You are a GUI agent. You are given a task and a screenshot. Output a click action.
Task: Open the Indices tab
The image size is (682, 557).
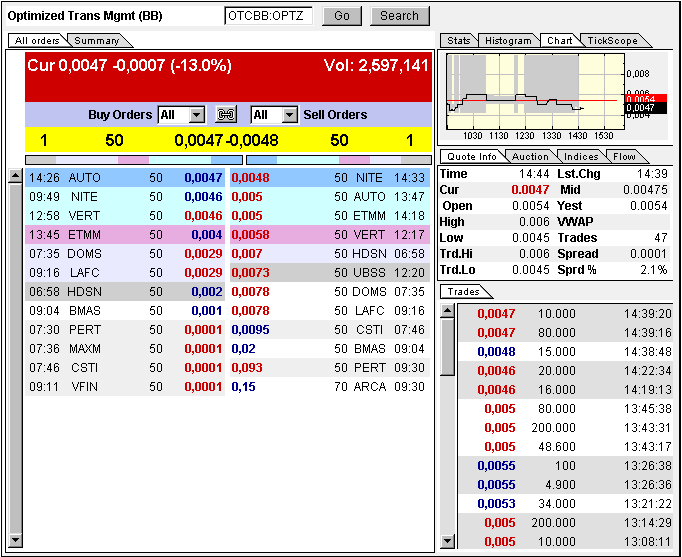[581, 157]
